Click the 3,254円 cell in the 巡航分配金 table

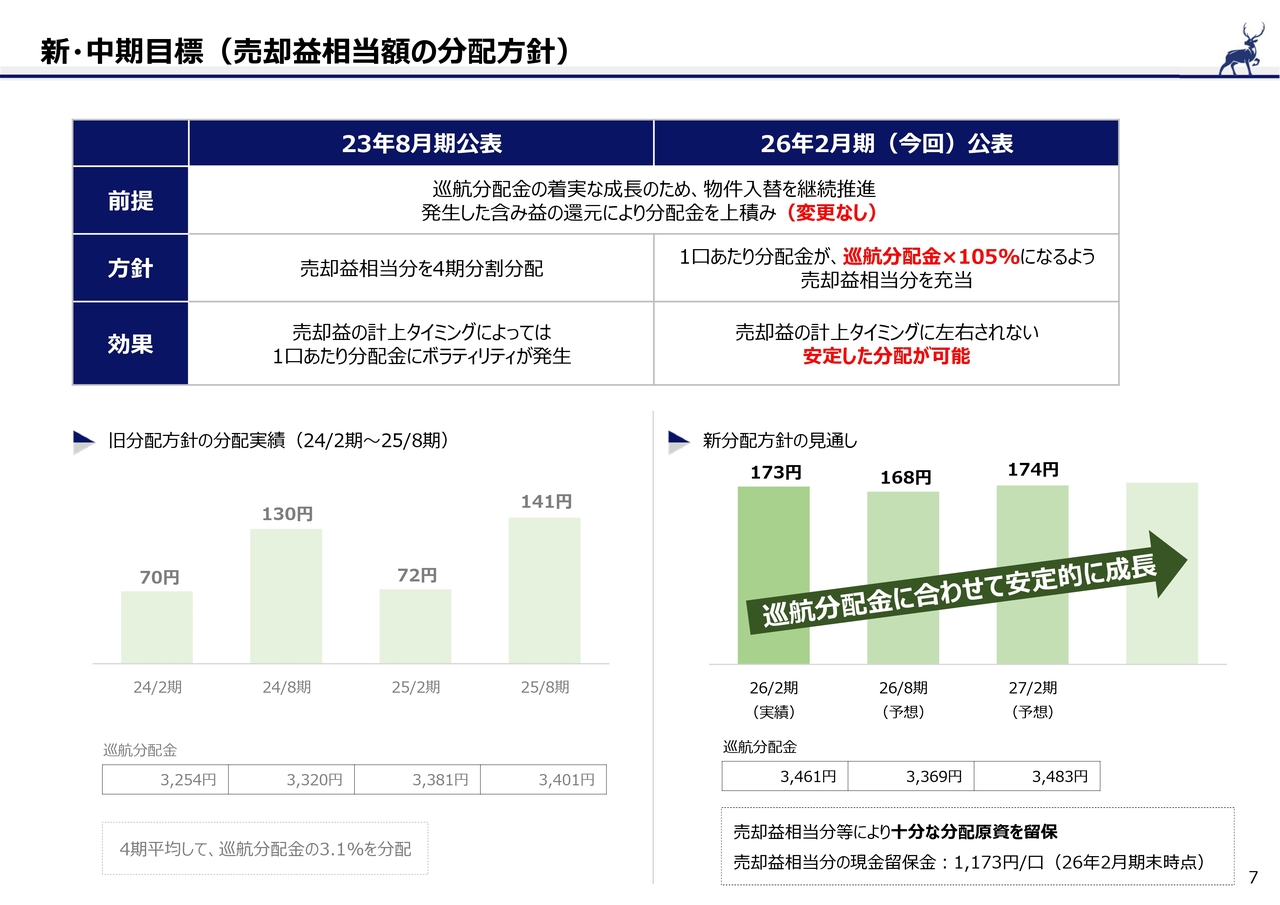(165, 780)
